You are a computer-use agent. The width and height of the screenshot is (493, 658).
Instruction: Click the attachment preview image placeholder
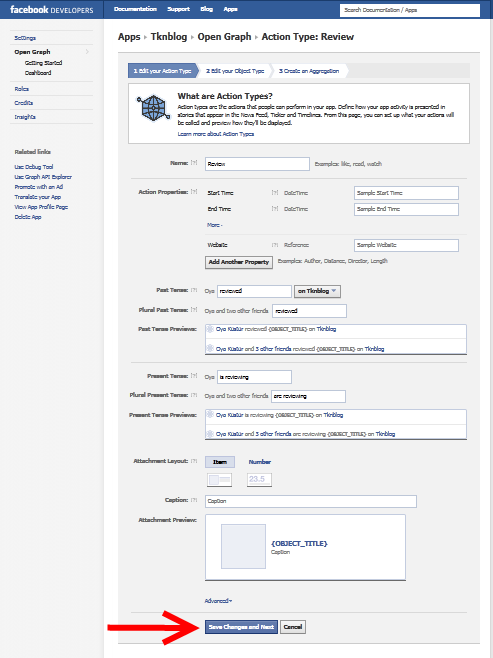click(243, 546)
